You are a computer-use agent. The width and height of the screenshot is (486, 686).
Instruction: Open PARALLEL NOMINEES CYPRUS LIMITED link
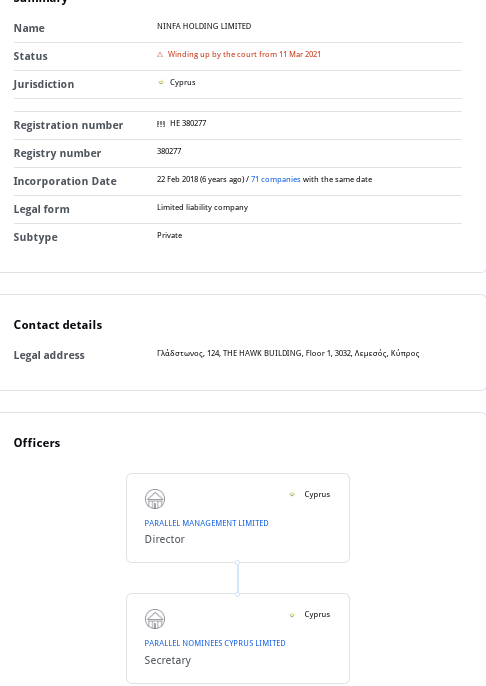point(215,643)
